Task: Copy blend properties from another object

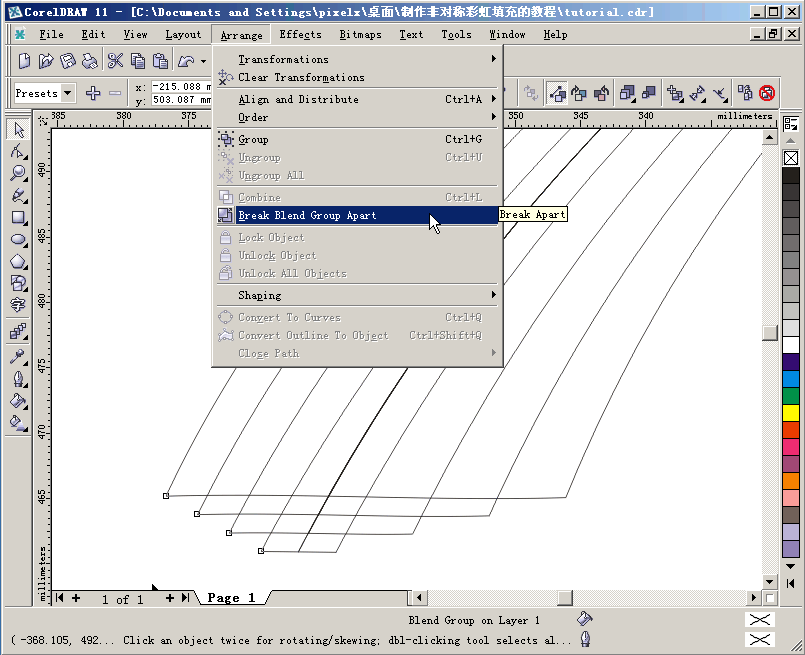Action: pyautogui.click(x=744, y=93)
